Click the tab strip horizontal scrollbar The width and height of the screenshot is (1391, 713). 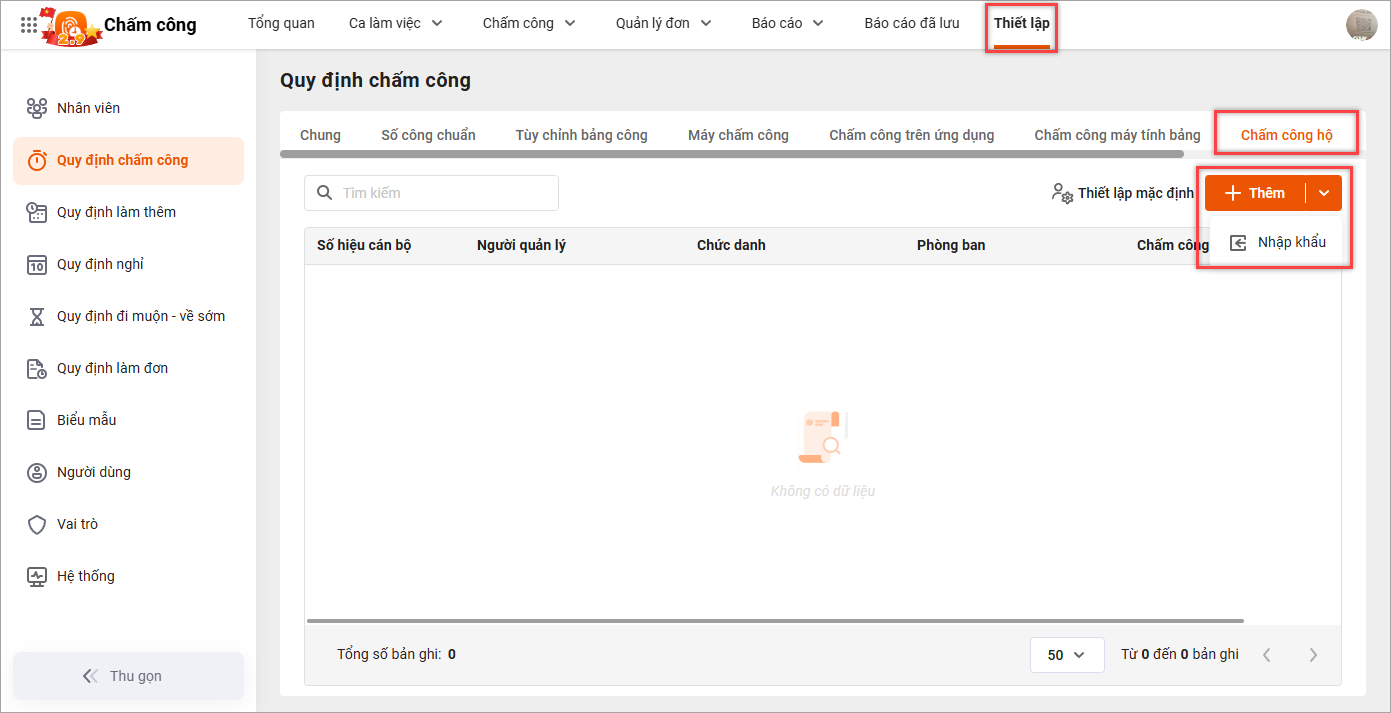pyautogui.click(x=731, y=154)
